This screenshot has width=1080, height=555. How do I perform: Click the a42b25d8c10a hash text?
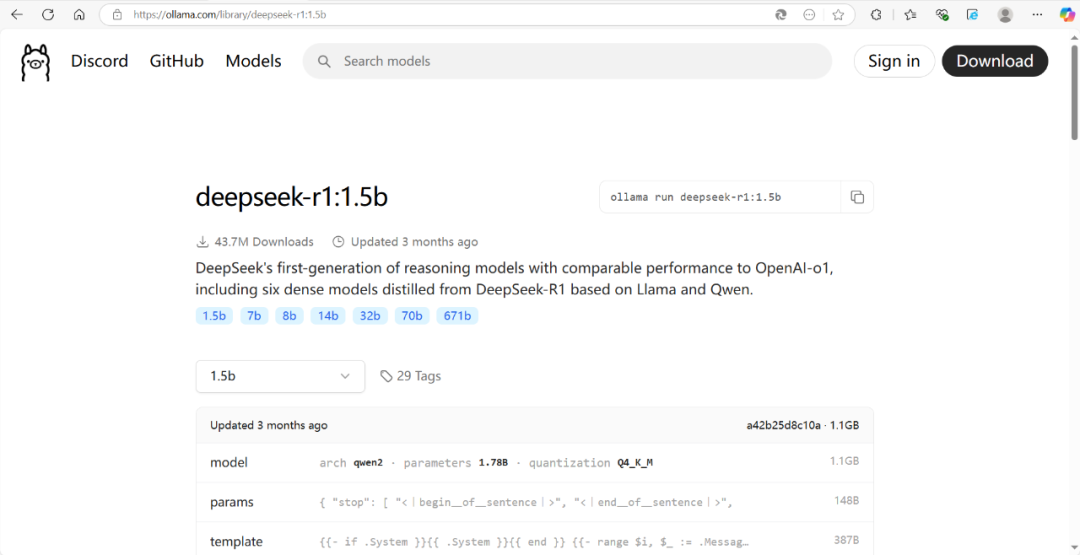(x=784, y=426)
